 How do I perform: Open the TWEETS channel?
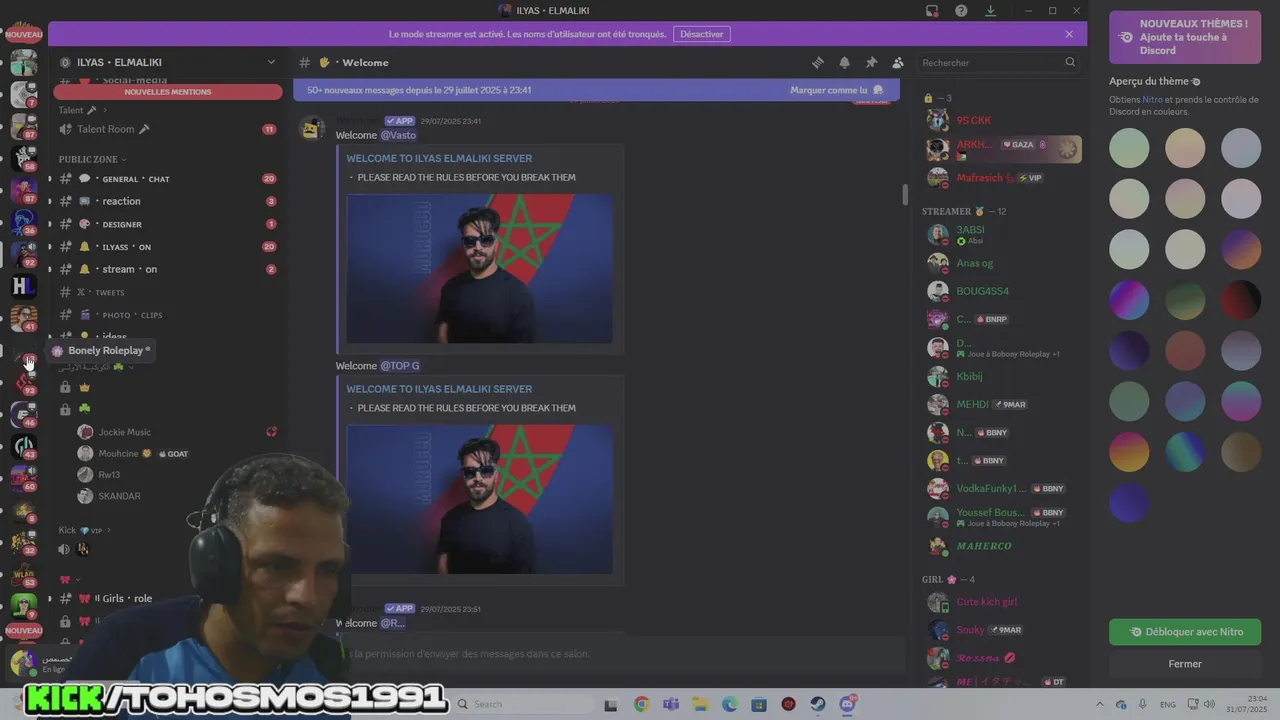click(x=166, y=292)
